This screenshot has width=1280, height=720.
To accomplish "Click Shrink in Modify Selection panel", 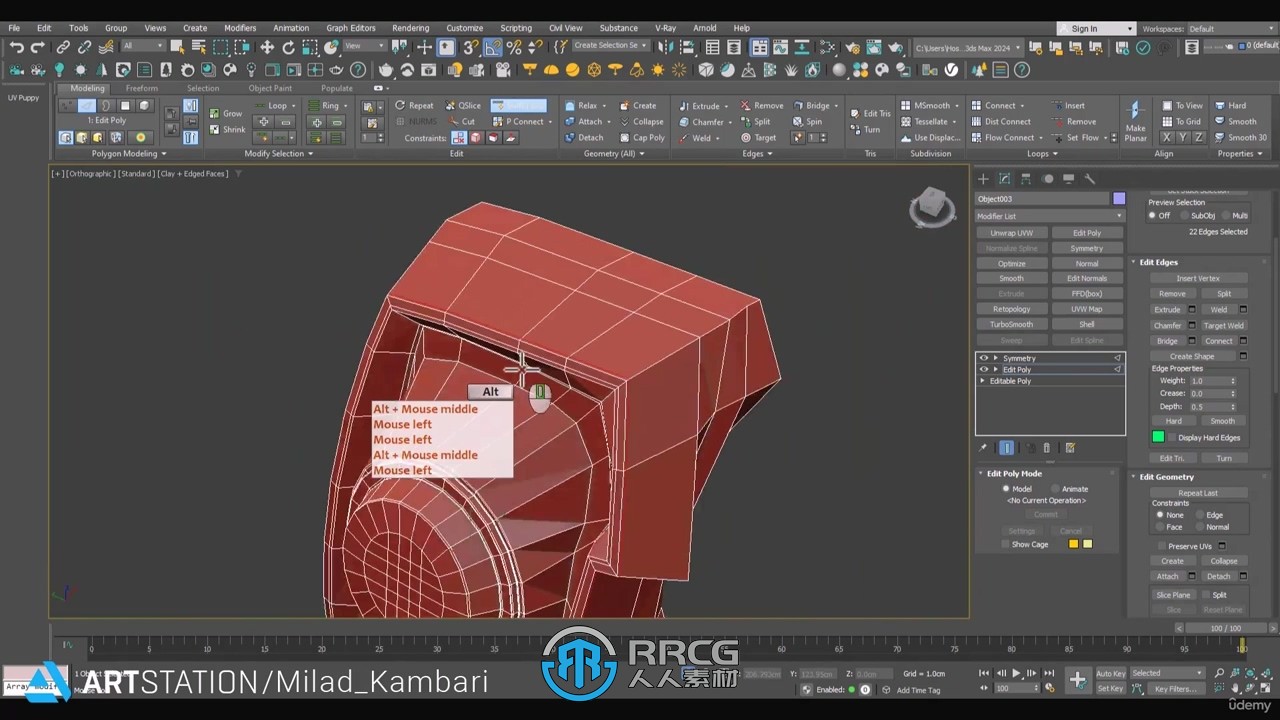I will click(228, 129).
